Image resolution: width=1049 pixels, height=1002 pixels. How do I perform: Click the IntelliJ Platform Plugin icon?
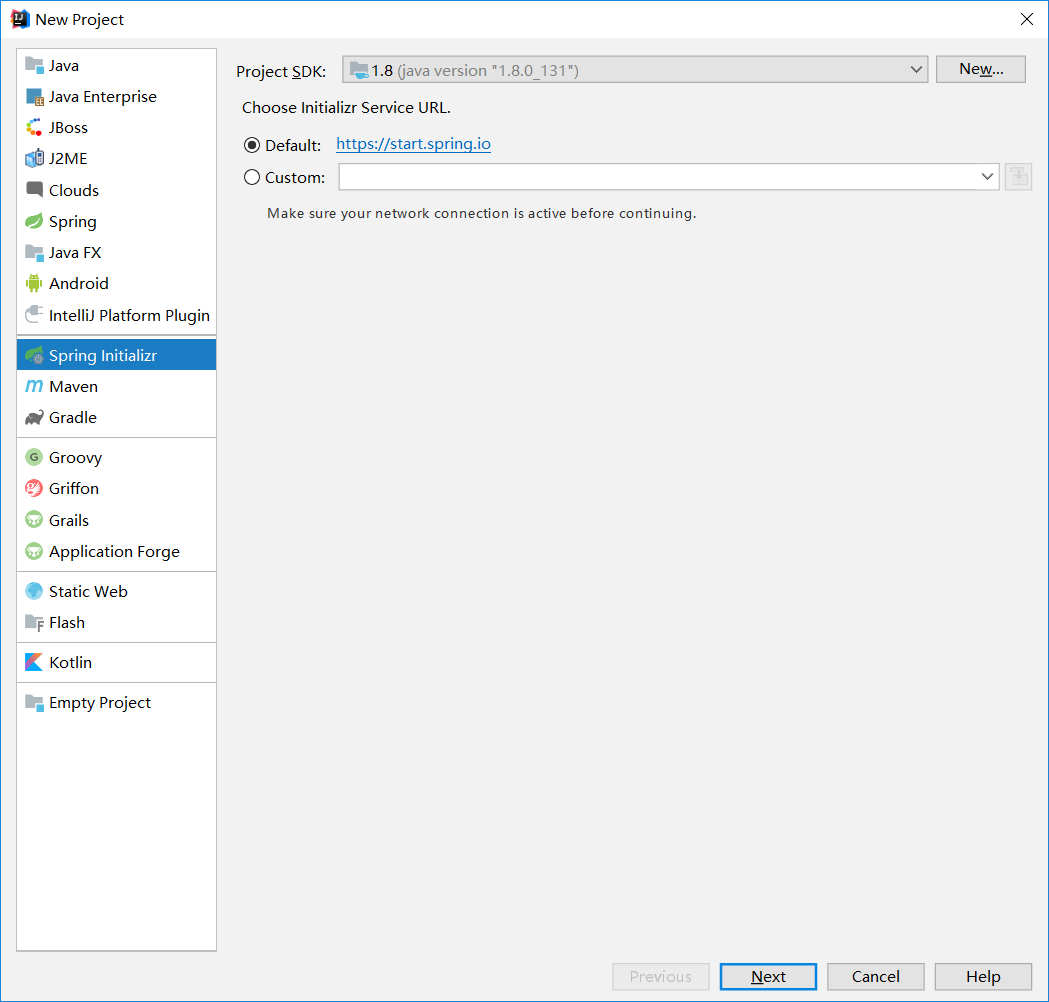coord(34,315)
